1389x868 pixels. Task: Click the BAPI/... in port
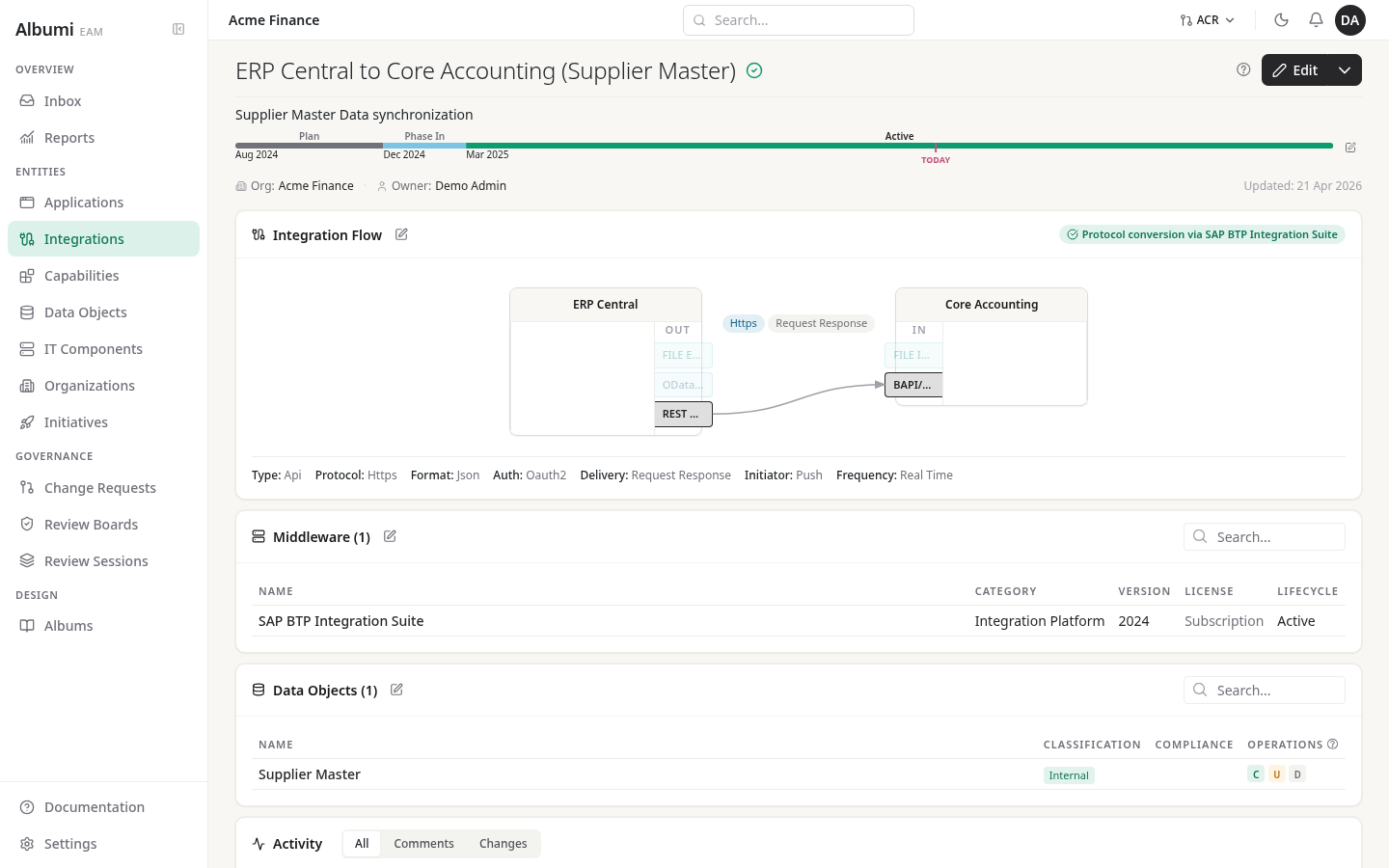(x=913, y=385)
